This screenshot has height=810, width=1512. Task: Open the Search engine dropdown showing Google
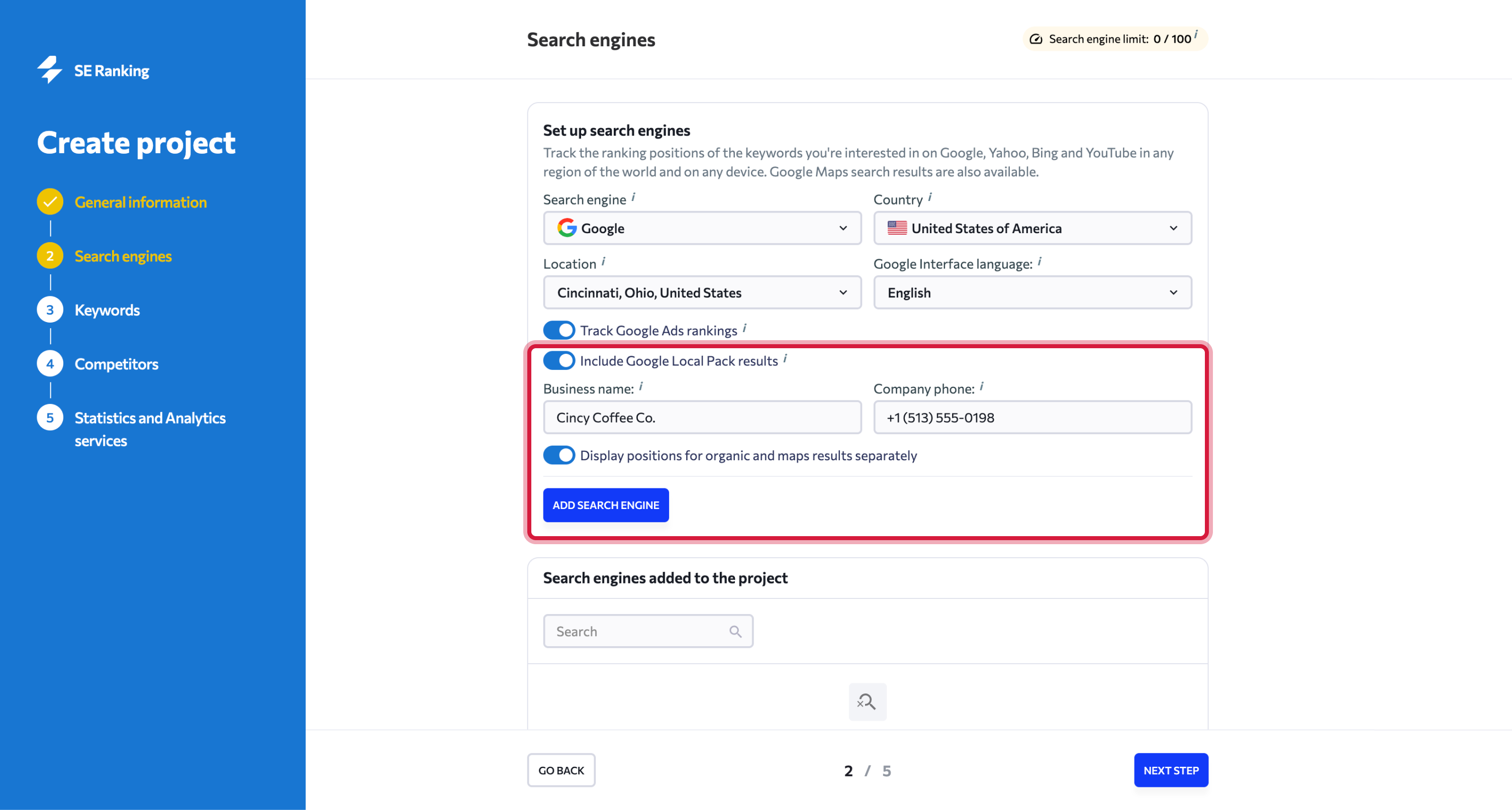[x=702, y=228]
